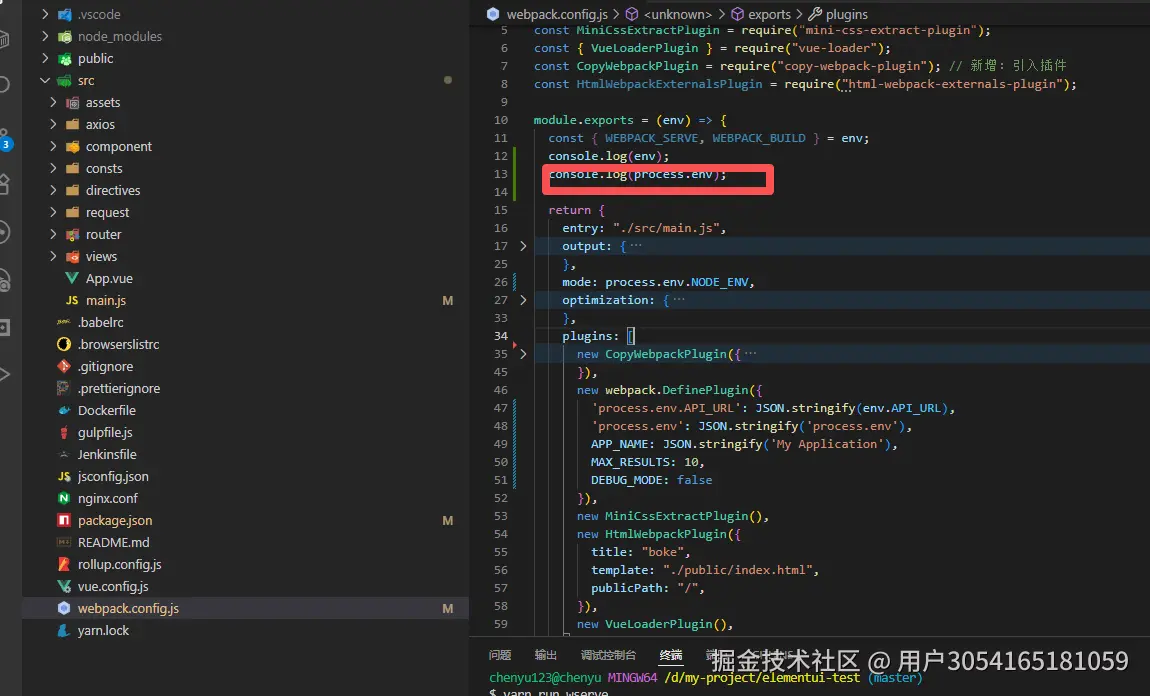This screenshot has width=1150, height=696.
Task: Click line number 46 in the gutter
Action: pyautogui.click(x=500, y=390)
